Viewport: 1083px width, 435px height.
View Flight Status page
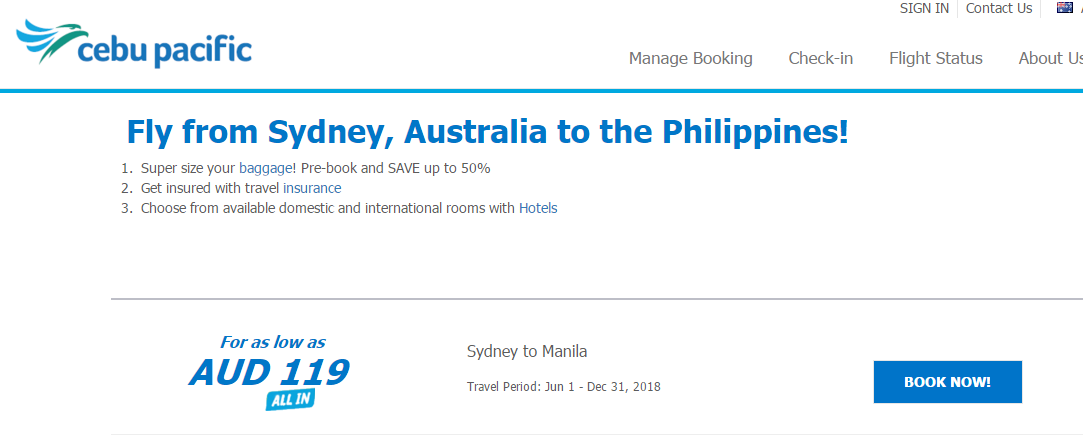[936, 59]
